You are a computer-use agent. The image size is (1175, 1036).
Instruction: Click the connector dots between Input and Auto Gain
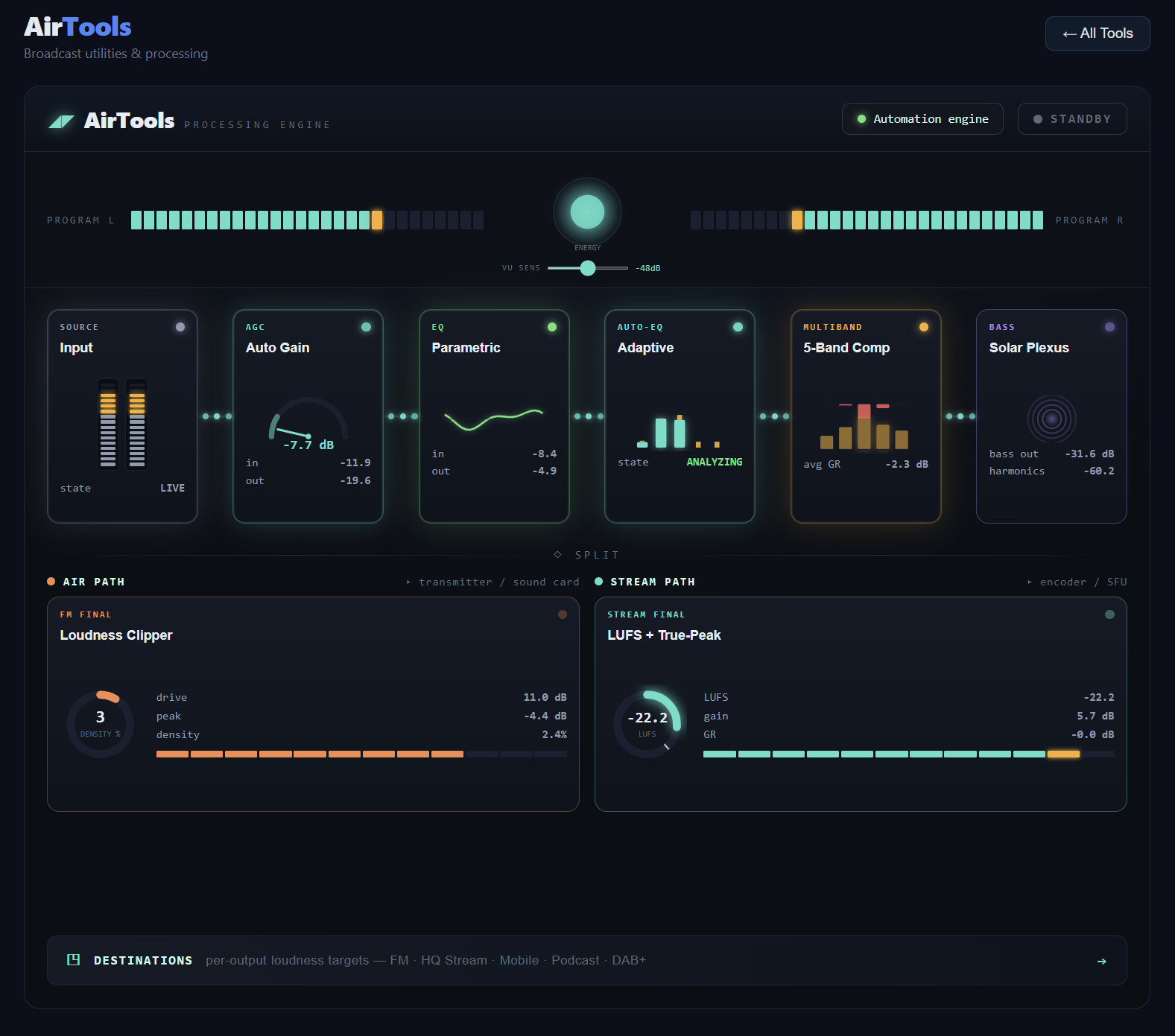click(x=217, y=416)
